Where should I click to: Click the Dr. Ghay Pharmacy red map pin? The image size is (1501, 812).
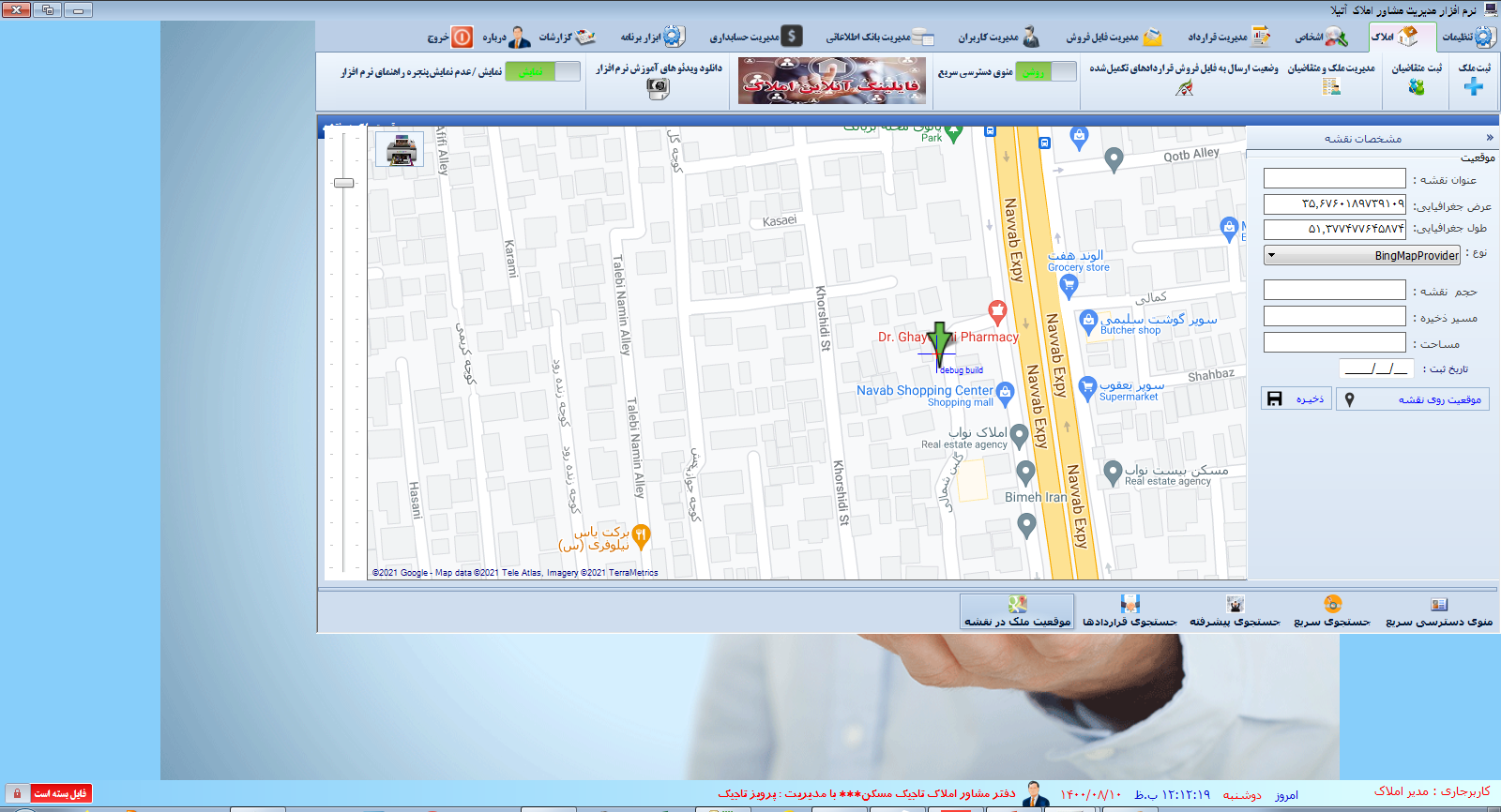[997, 311]
